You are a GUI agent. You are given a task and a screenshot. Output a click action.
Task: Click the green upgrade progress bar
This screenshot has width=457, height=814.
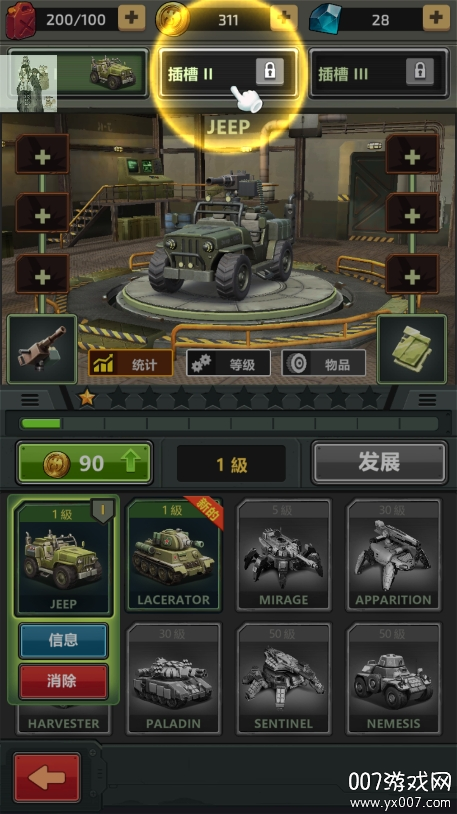point(228,423)
